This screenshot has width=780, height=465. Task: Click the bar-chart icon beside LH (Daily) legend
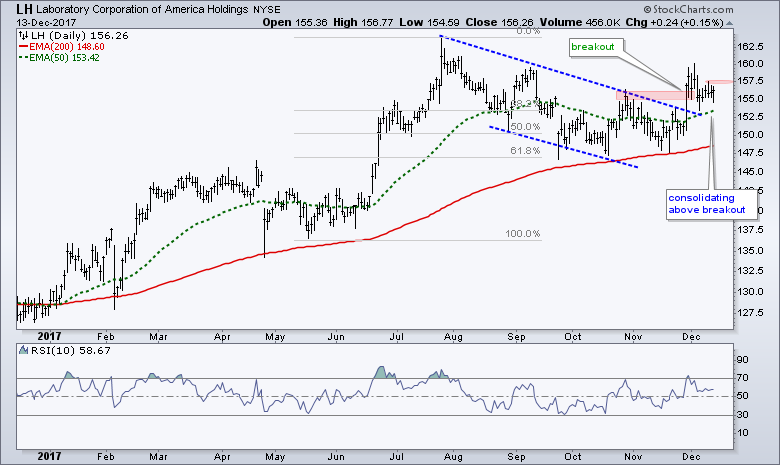tap(23, 35)
